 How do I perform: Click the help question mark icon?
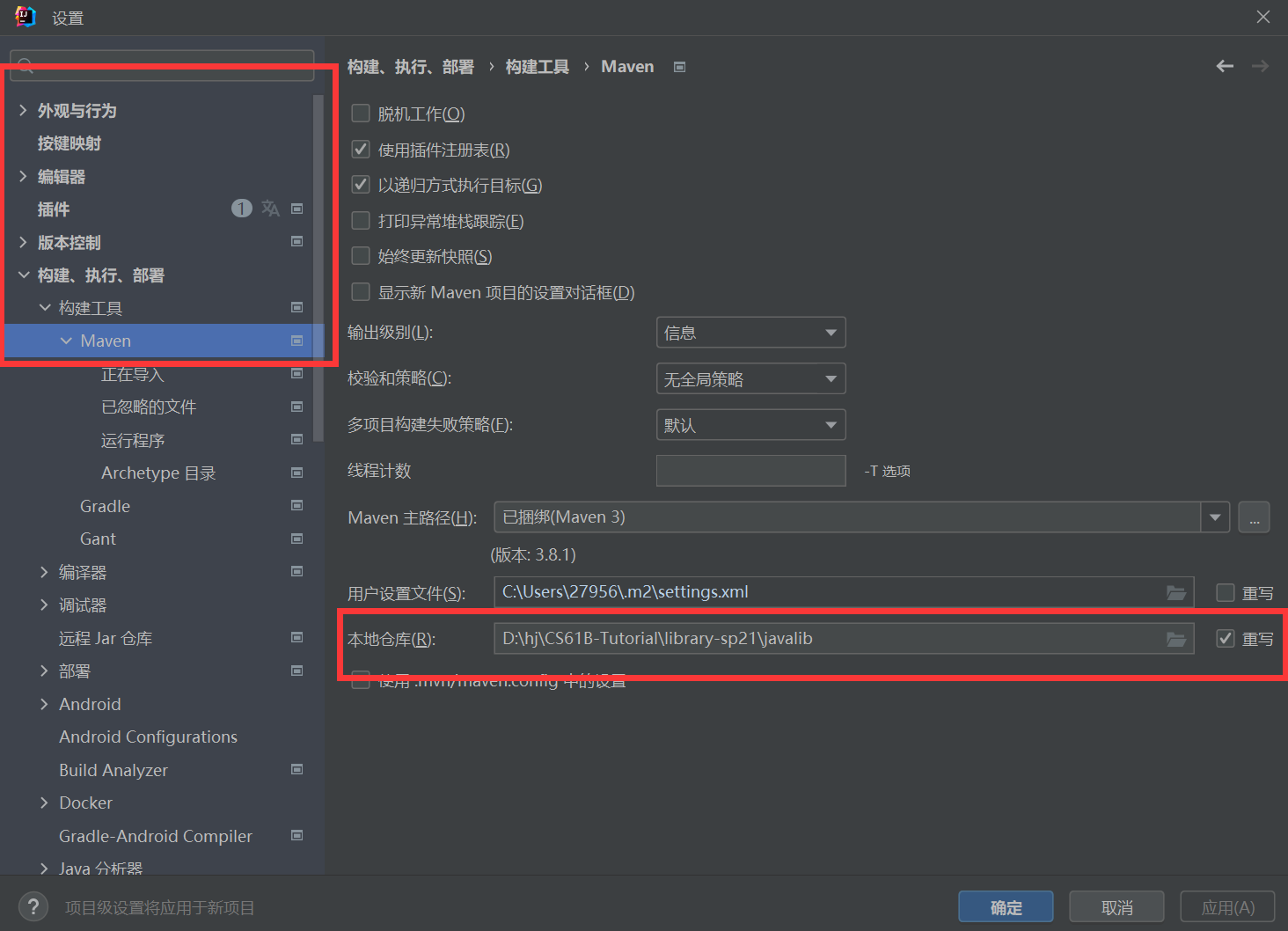(x=33, y=906)
